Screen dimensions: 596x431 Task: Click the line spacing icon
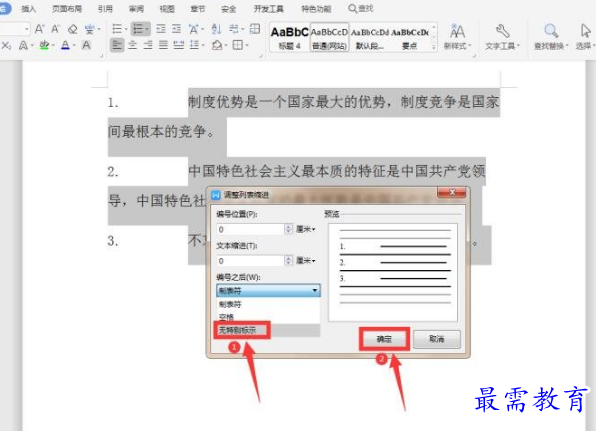(194, 45)
